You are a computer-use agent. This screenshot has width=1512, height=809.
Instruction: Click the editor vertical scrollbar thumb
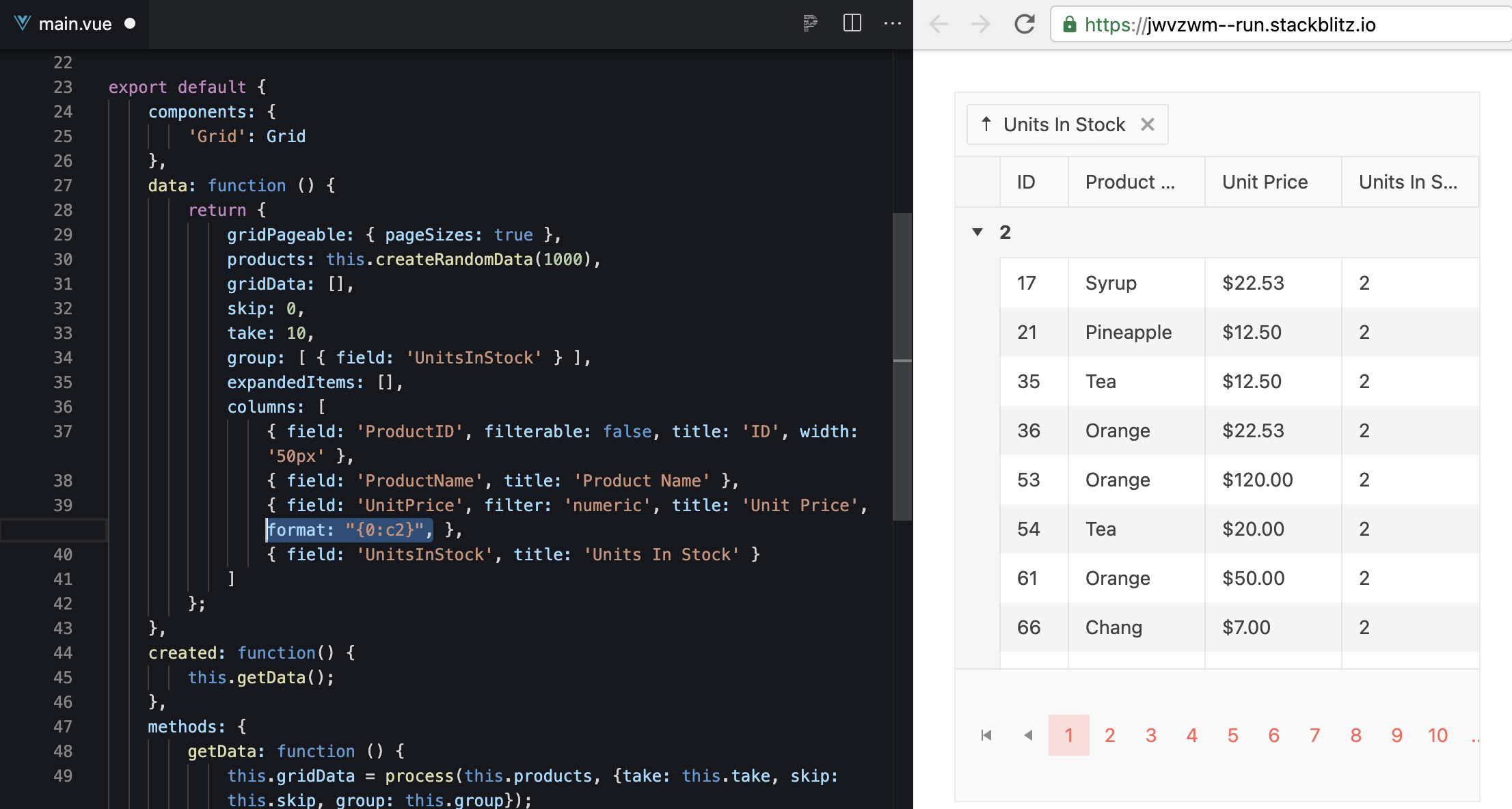click(x=902, y=367)
